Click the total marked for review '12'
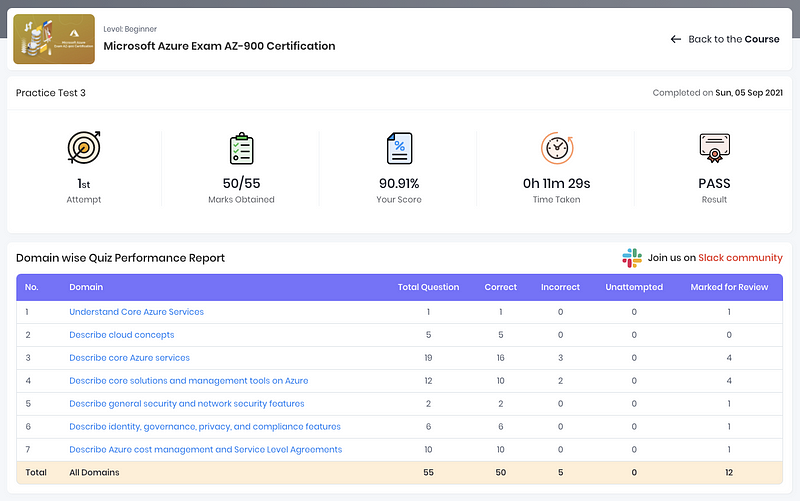 click(729, 472)
